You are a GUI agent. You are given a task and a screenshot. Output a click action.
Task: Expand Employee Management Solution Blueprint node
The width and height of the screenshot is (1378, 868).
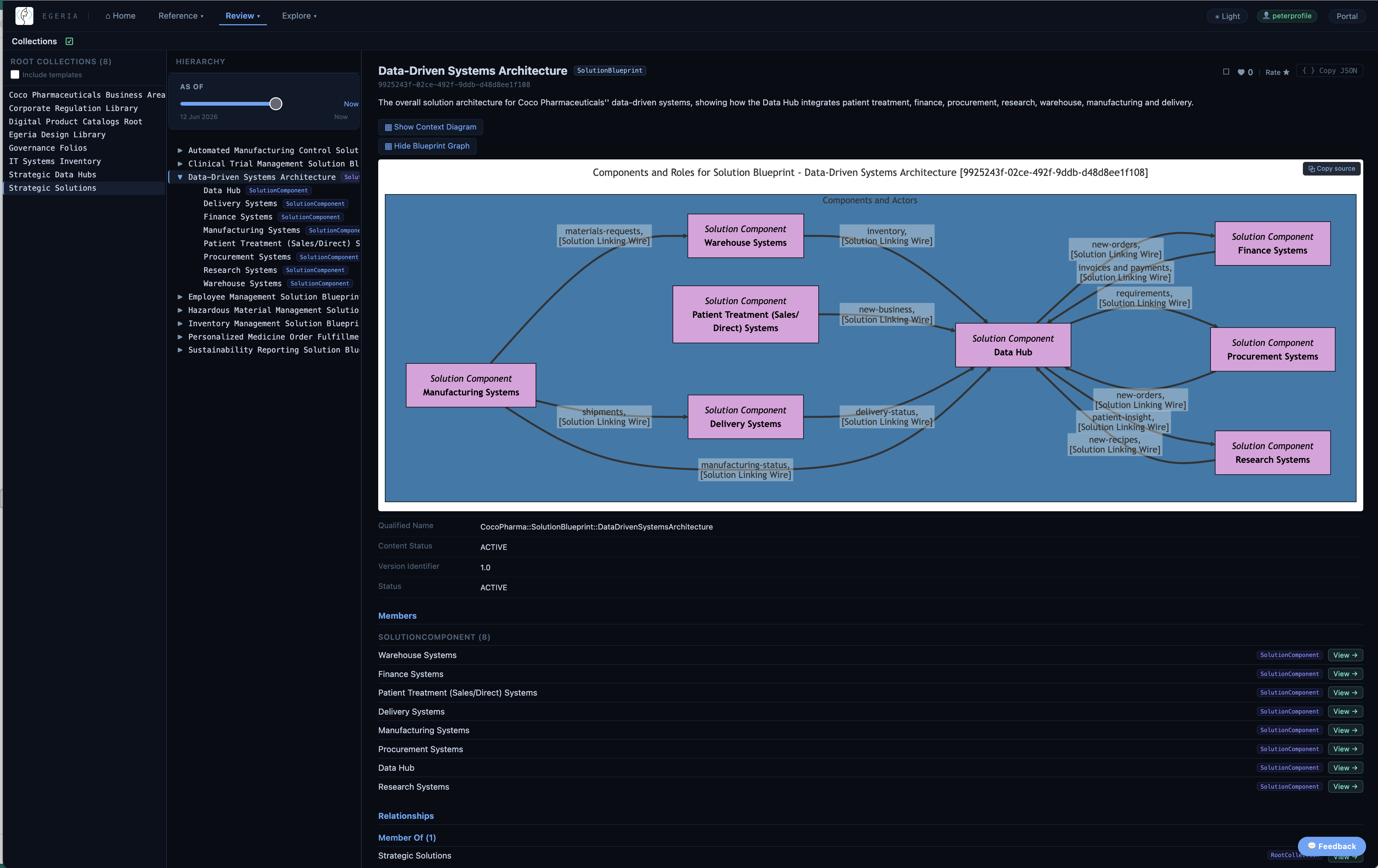180,297
